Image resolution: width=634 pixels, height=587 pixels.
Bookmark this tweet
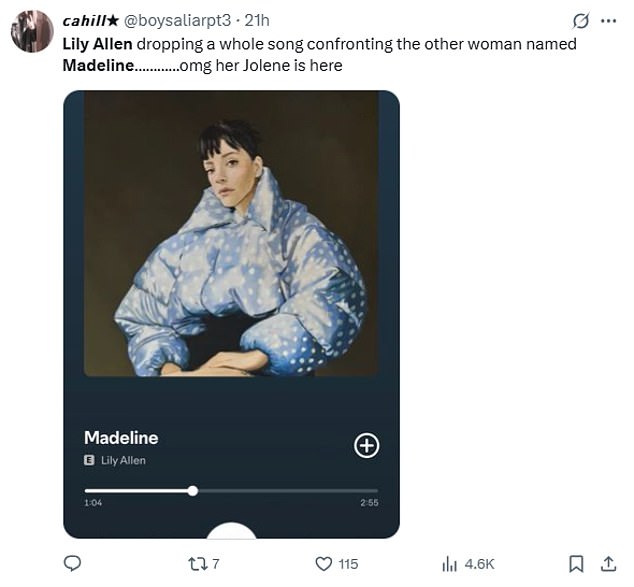[577, 564]
